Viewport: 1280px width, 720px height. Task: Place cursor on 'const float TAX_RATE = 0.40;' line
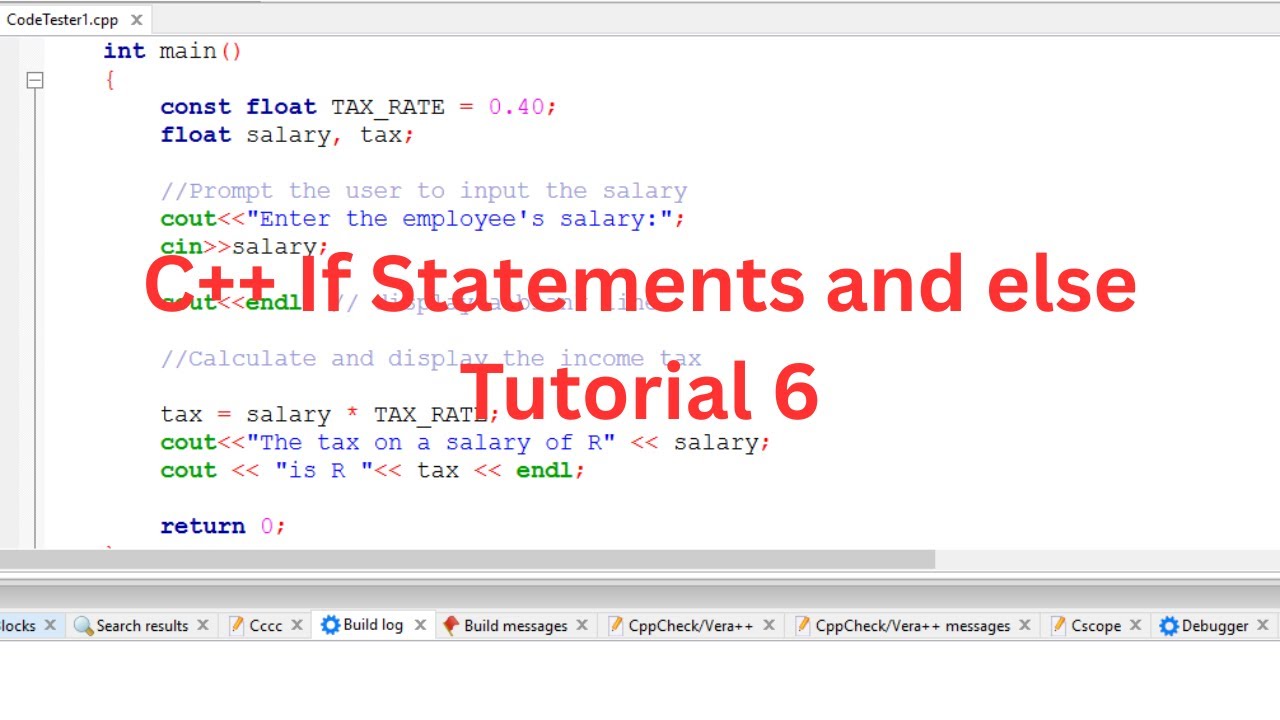(x=358, y=107)
